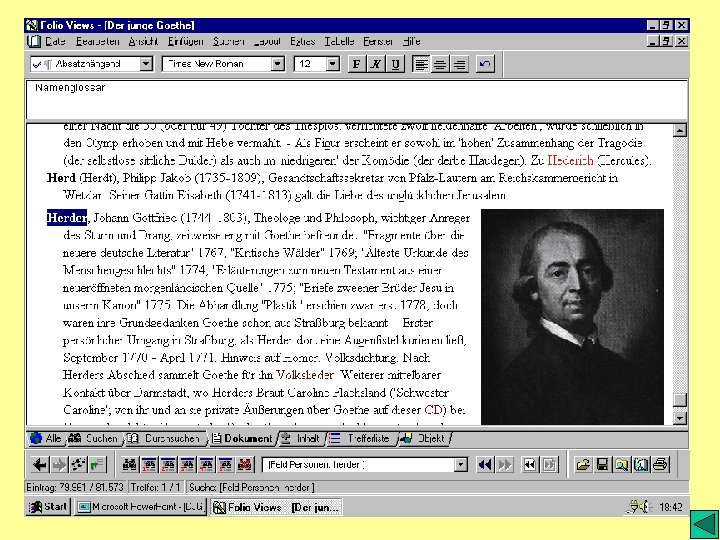Switch to the Alle tab

tap(46, 439)
